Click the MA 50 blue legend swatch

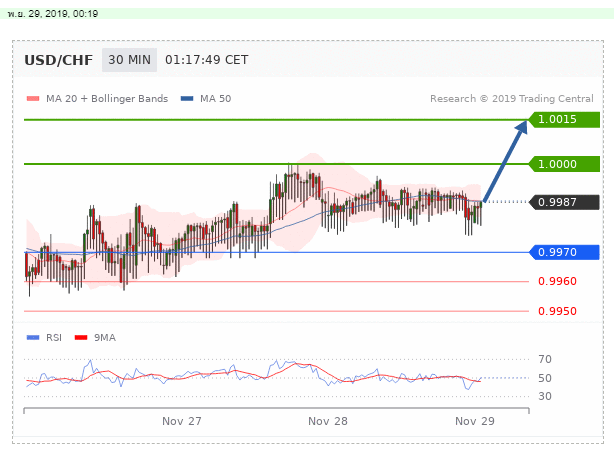(x=187, y=99)
